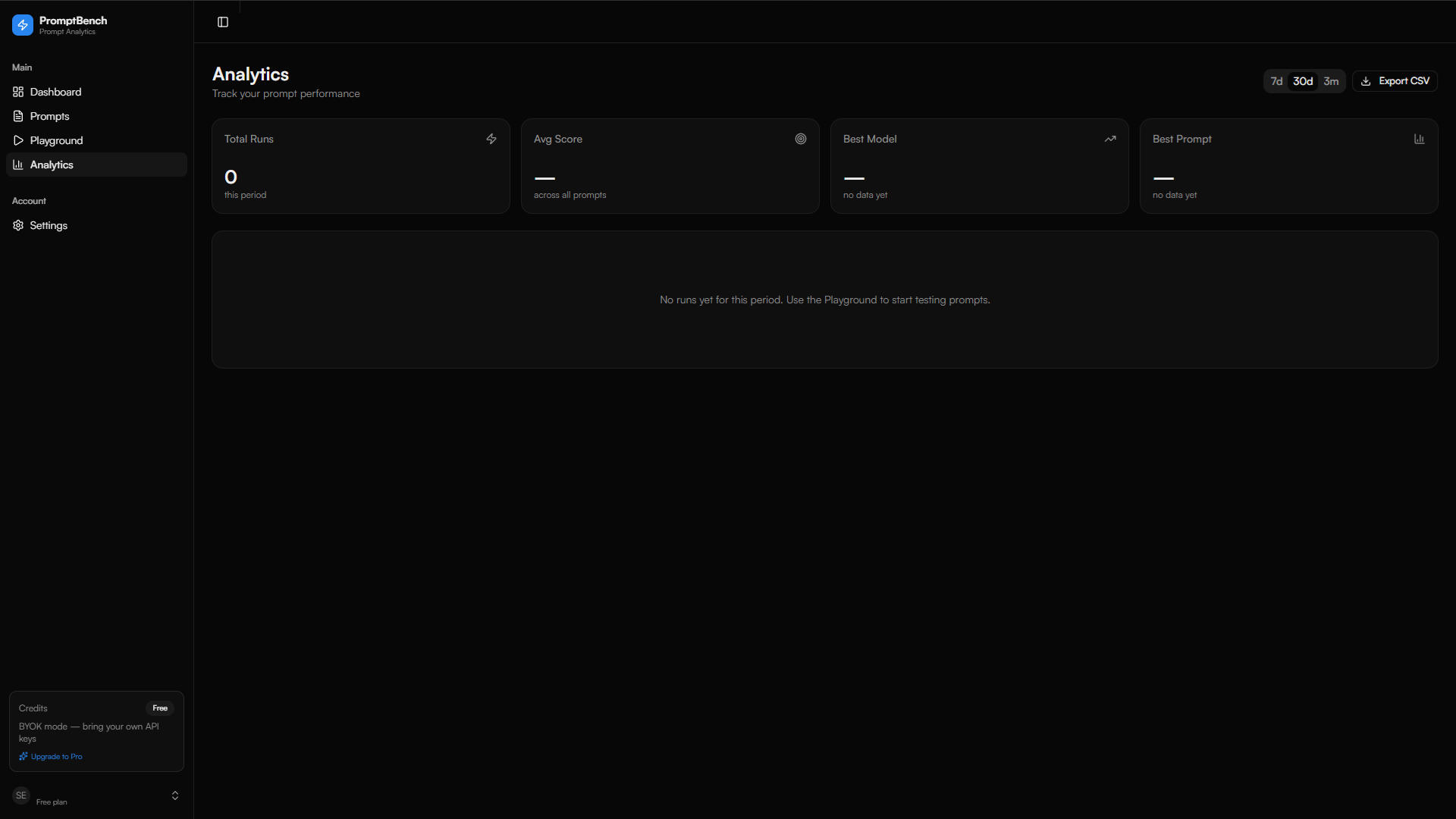The image size is (1456, 819).
Task: Click the Prompts document icon
Action: tap(17, 116)
